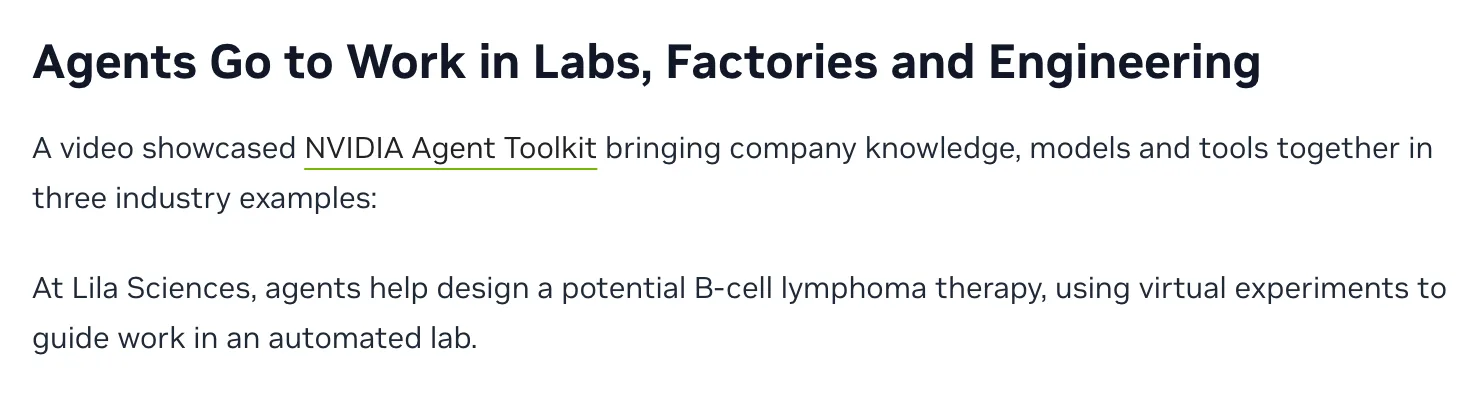The image size is (1480, 394).
Task: Click the word 'bringing' after the toolkit link
Action: (x=663, y=149)
